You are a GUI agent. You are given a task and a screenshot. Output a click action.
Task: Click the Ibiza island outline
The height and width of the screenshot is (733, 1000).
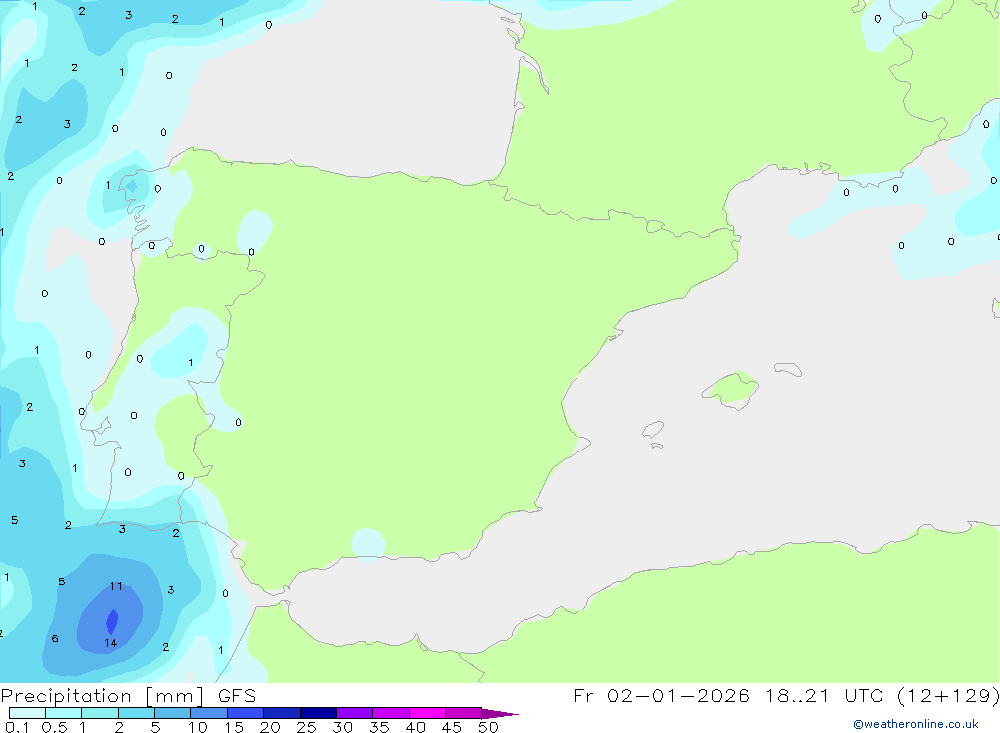coord(653,429)
